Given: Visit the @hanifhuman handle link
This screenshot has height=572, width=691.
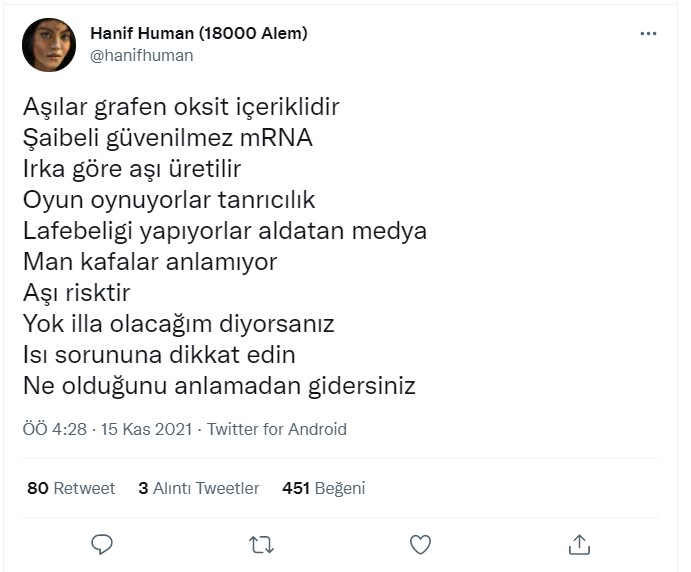Looking at the screenshot, I should click(142, 56).
